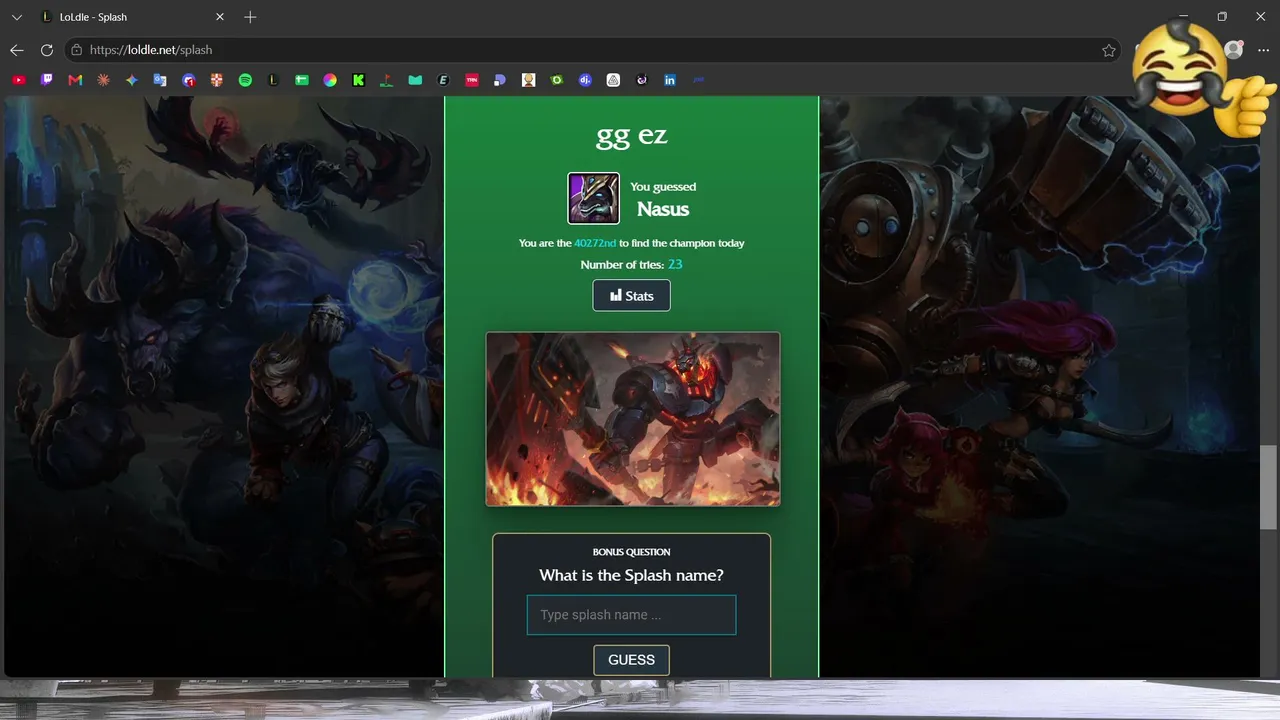Open the LoLdle bookmark icon
This screenshot has height=720, width=1280.
(273, 80)
